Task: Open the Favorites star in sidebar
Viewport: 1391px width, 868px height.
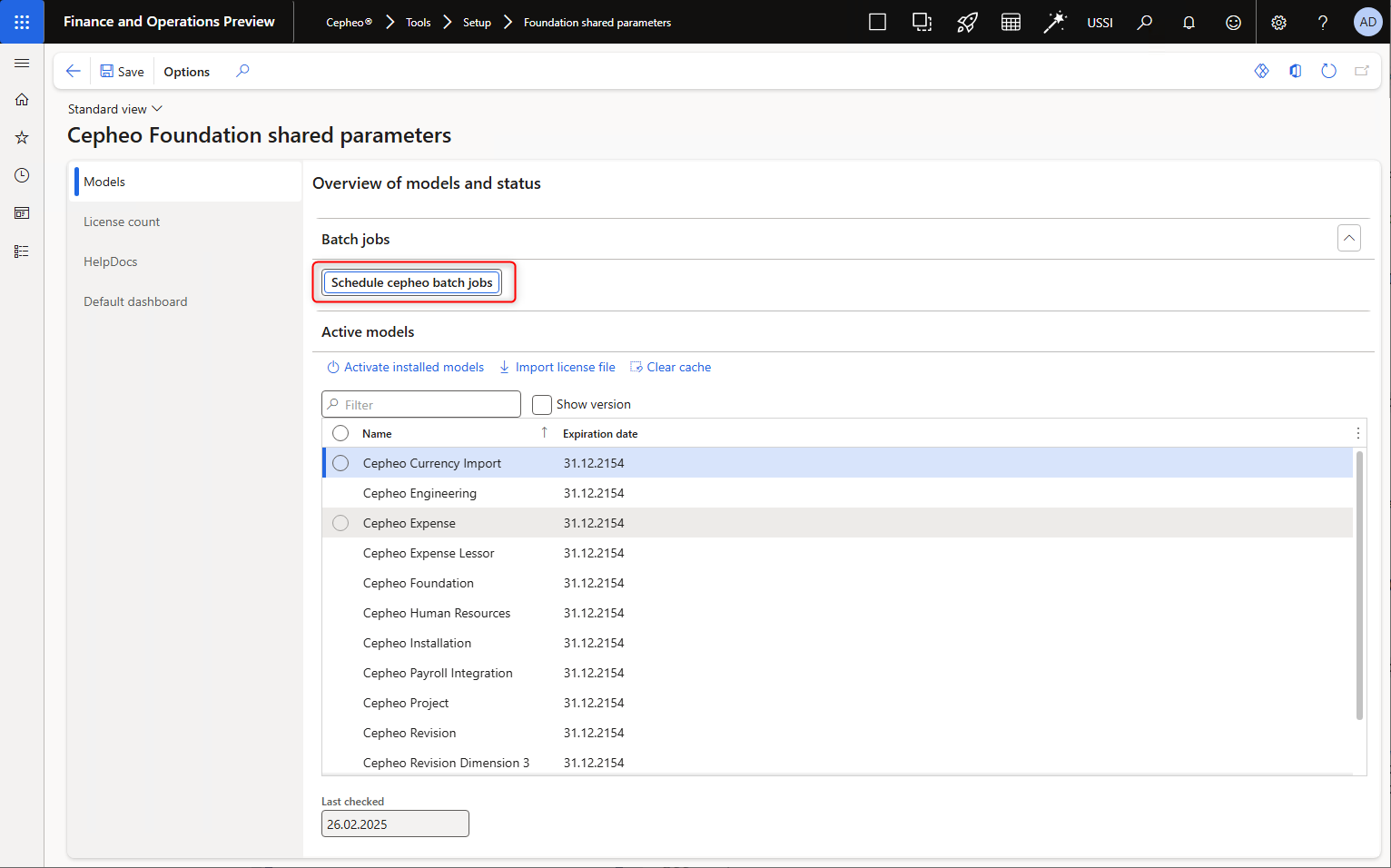Action: [22, 137]
